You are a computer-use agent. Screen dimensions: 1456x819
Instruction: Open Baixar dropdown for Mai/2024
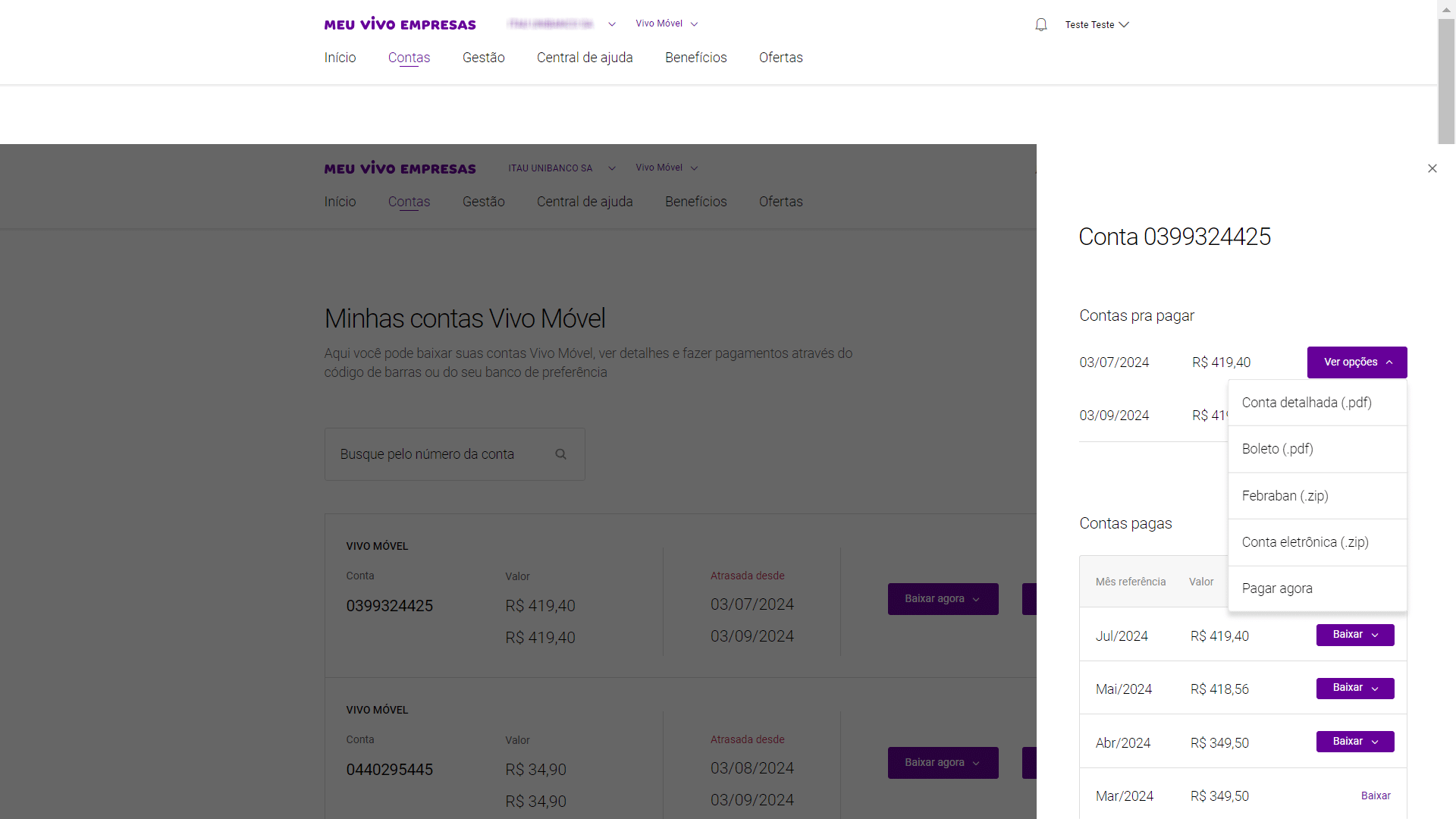coord(1355,688)
